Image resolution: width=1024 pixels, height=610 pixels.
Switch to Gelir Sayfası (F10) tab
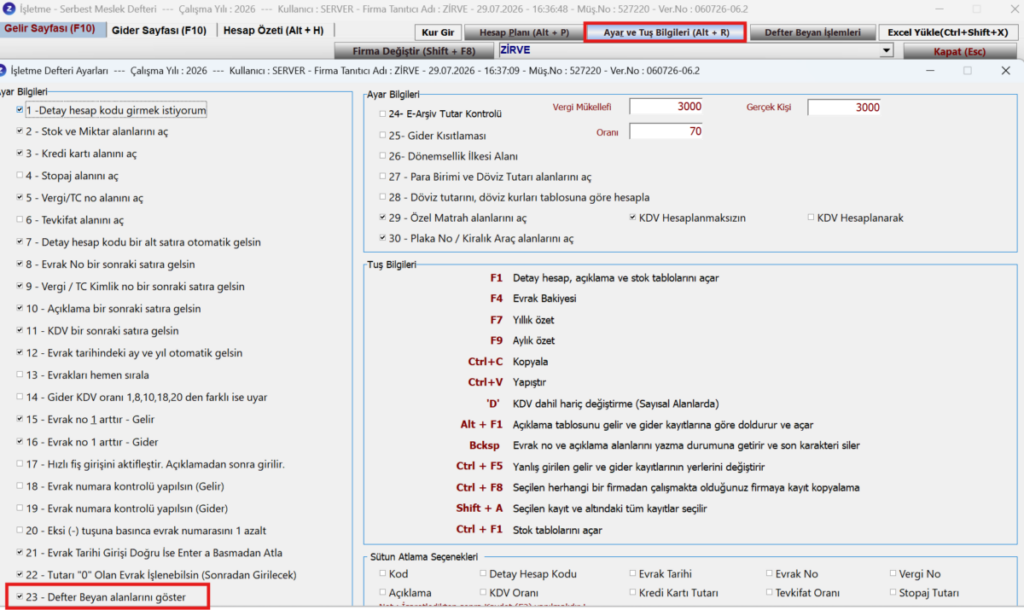(x=52, y=29)
